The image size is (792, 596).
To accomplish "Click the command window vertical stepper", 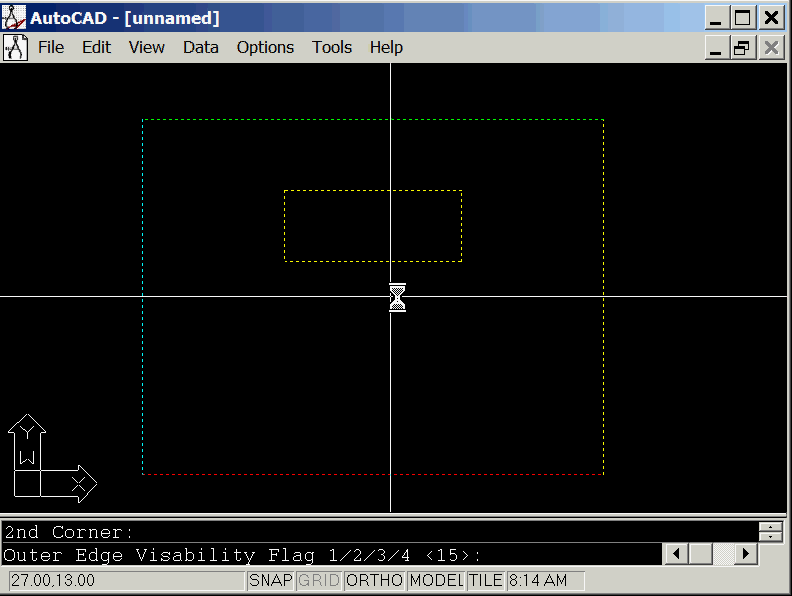I will click(770, 531).
